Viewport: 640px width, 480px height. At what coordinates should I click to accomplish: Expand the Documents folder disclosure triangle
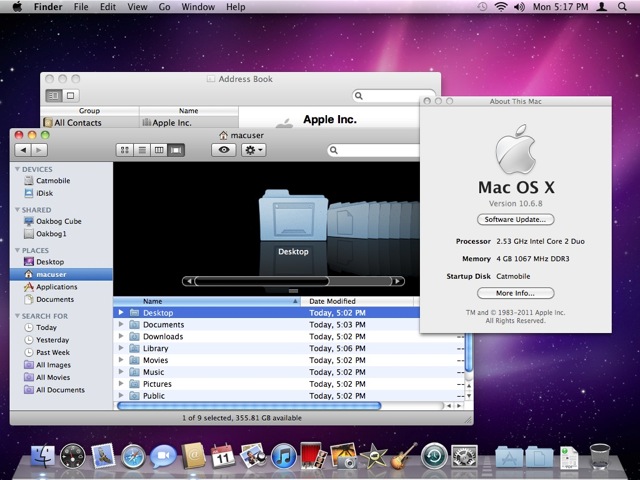[x=121, y=325]
